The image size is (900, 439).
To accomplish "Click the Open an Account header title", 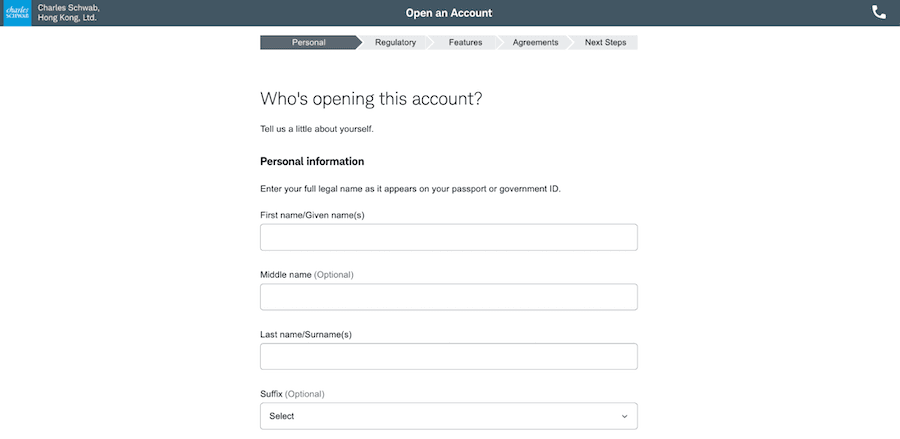I will pyautogui.click(x=449, y=13).
